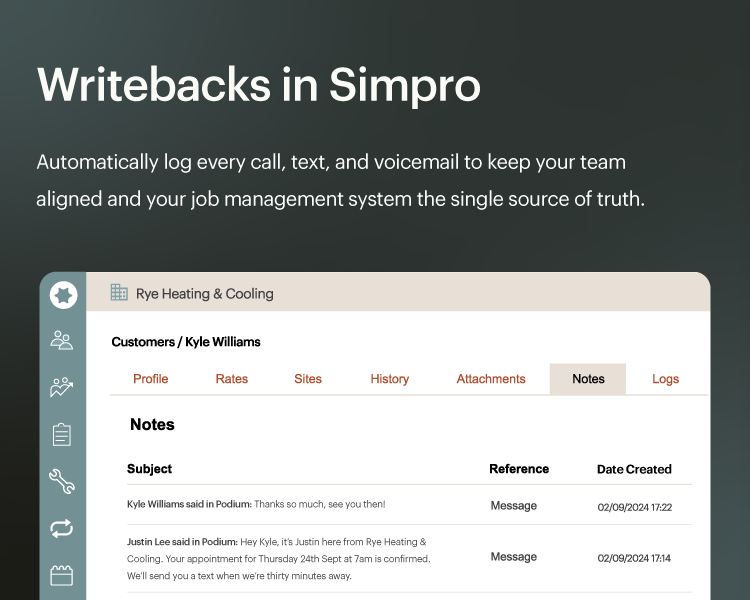Open the clipboard jobs sidebar icon

[62, 434]
